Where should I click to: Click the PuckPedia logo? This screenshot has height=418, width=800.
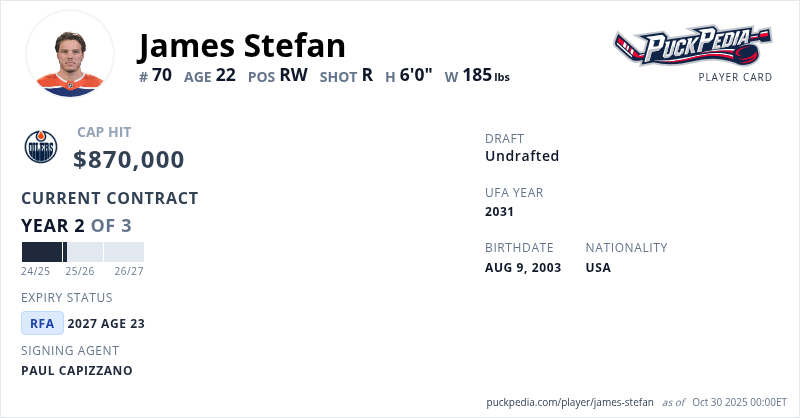coord(692,46)
